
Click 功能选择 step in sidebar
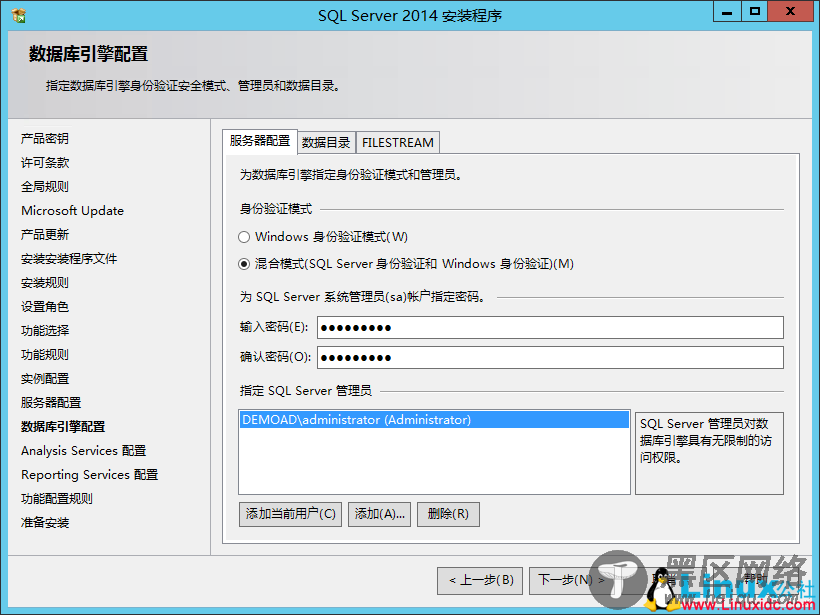point(45,331)
